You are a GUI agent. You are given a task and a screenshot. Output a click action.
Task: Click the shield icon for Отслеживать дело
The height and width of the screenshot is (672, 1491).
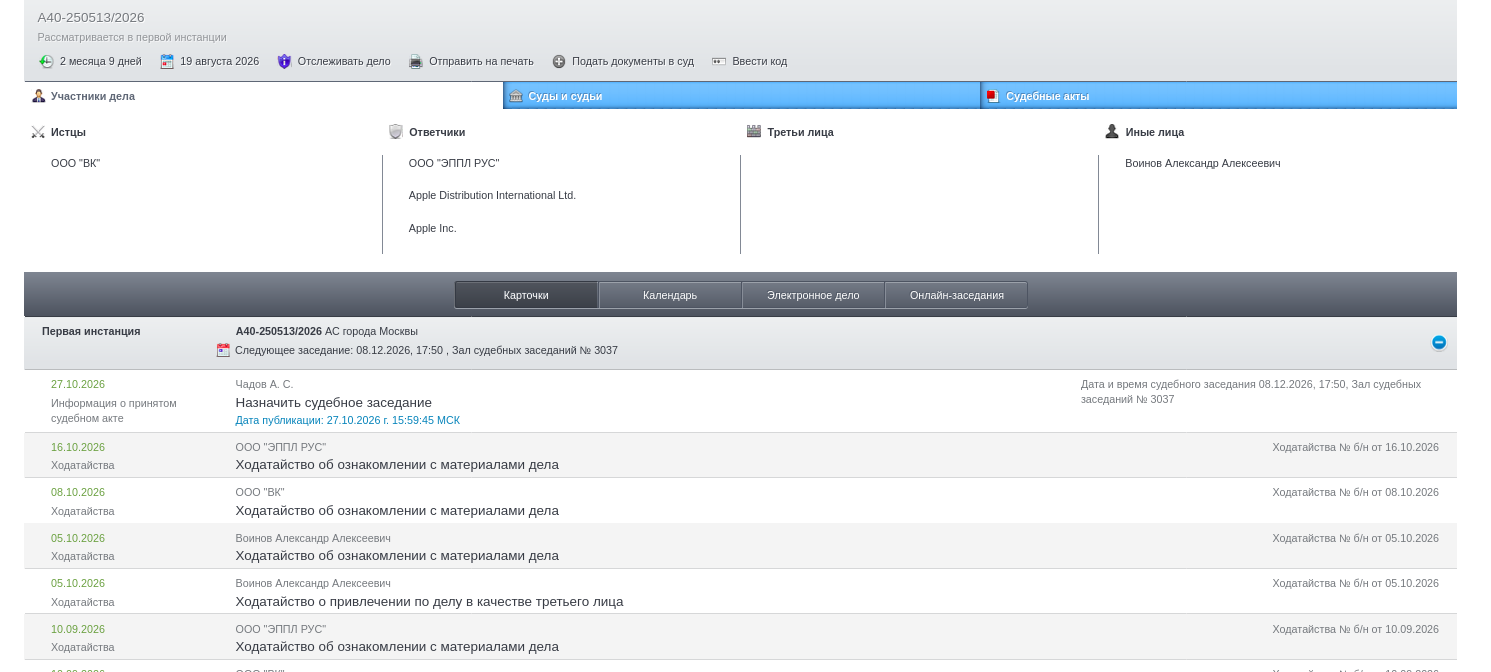point(284,61)
